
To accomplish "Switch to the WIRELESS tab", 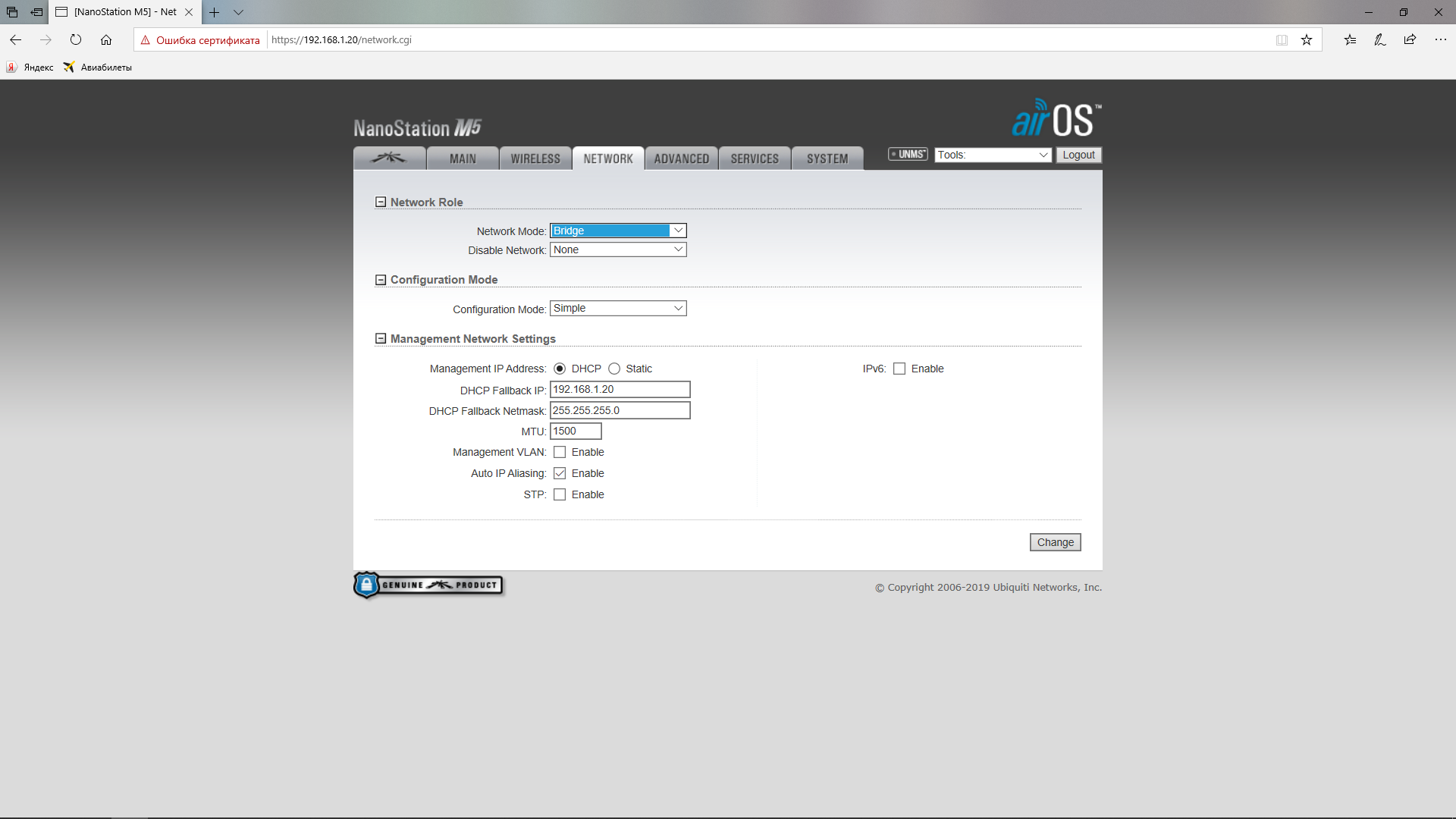I will point(535,158).
